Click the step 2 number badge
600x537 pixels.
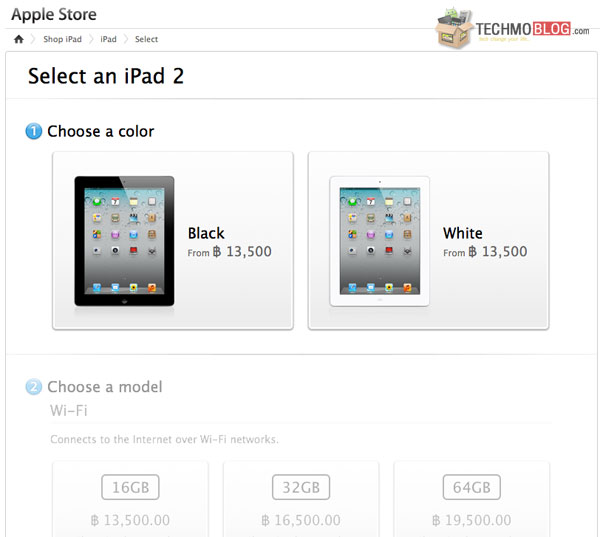34,387
